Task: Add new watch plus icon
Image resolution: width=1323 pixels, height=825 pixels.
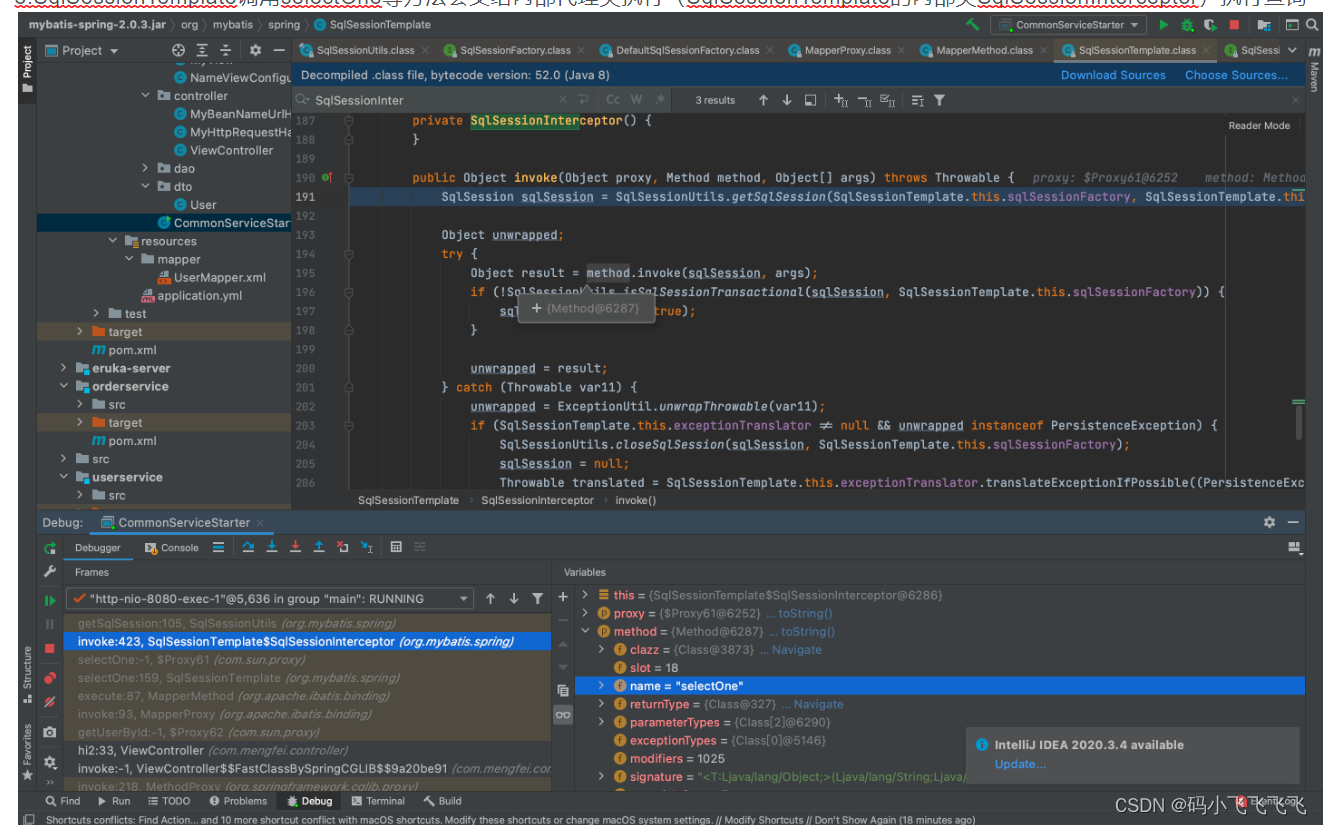Action: 563,596
